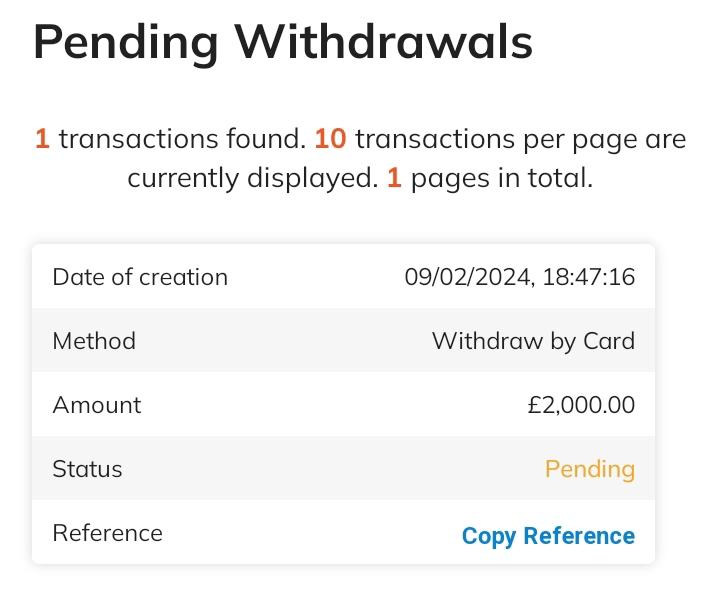This screenshot has width=714, height=593.
Task: Click the £2,000.00 amount value
Action: [x=581, y=405]
